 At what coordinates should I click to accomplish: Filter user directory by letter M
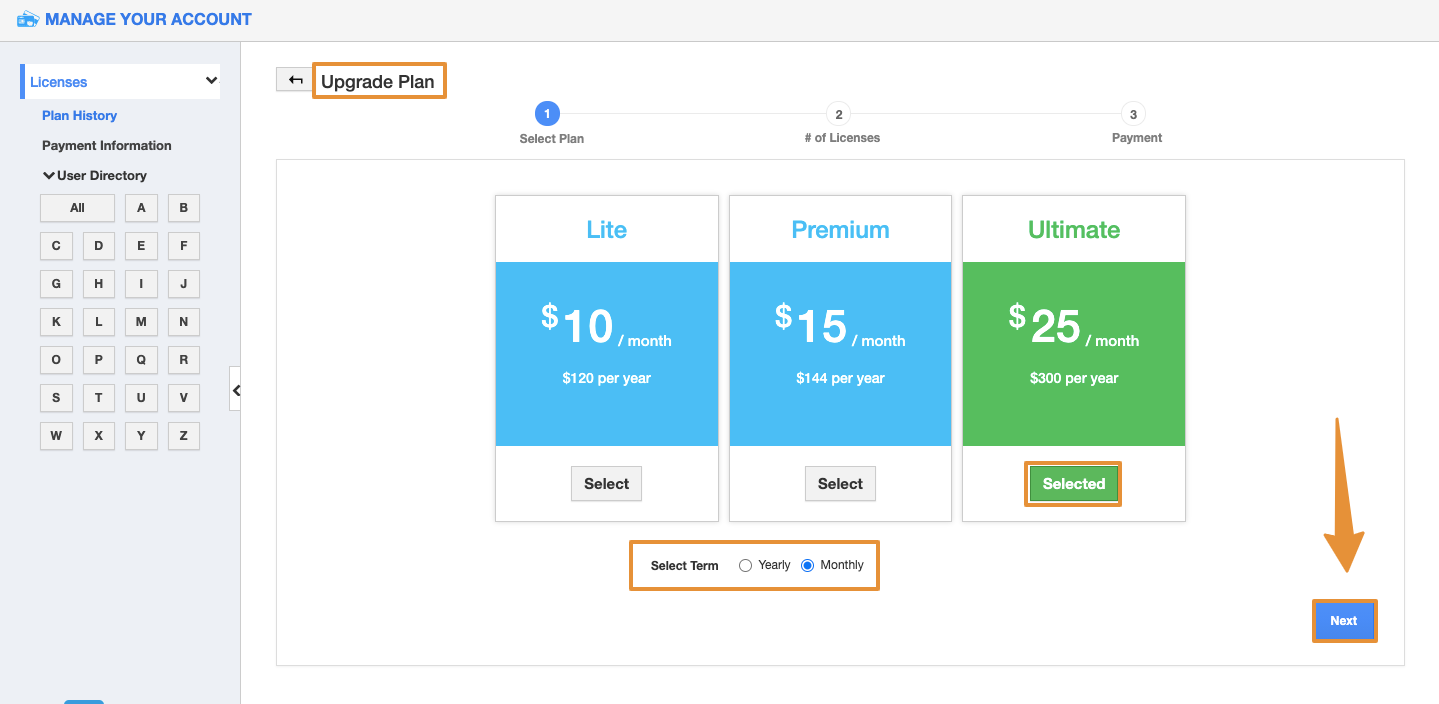coord(141,322)
